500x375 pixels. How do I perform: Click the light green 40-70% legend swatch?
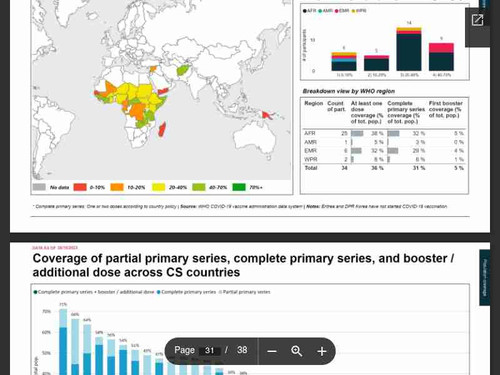198,187
